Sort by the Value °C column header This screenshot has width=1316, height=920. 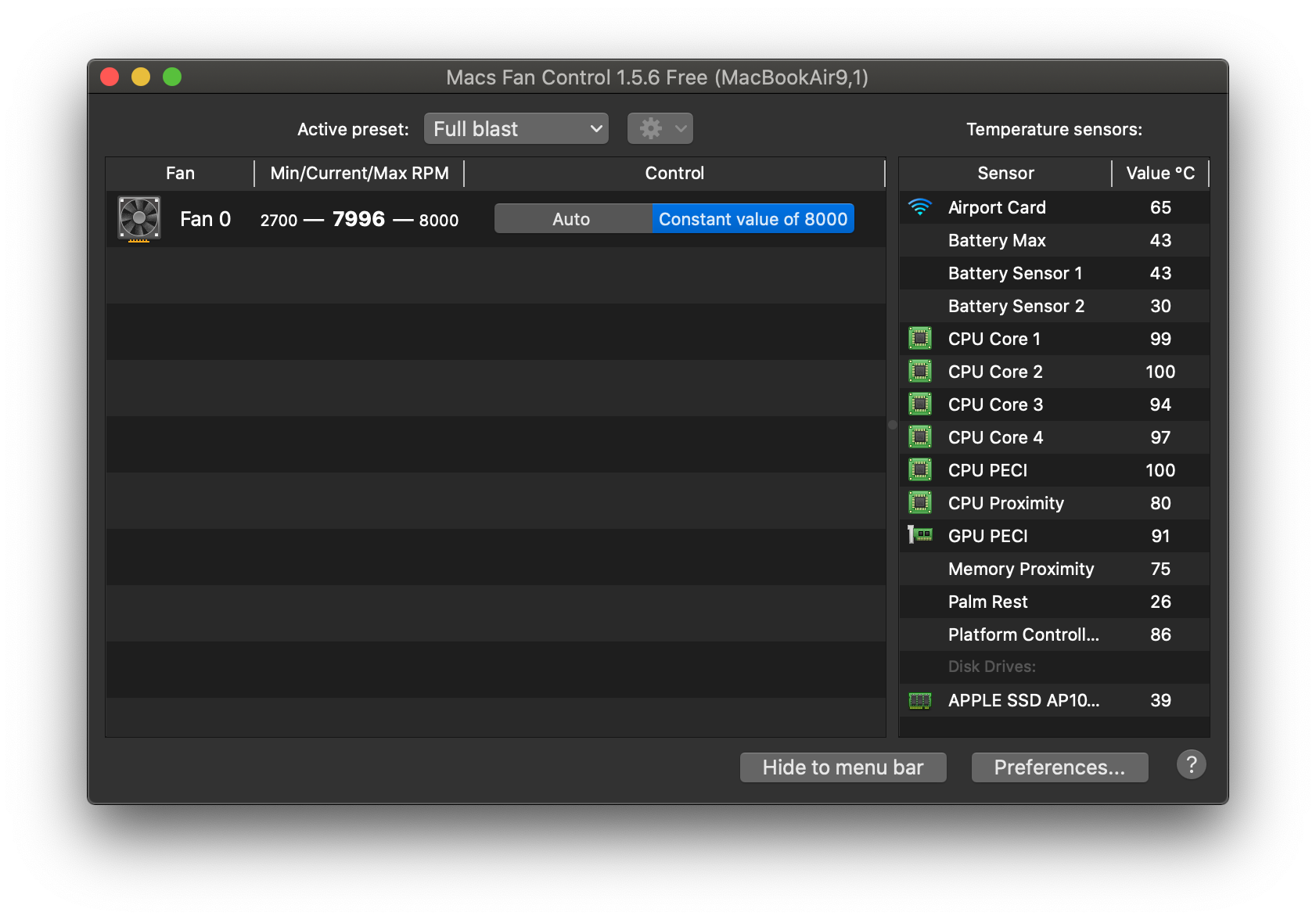(1160, 173)
